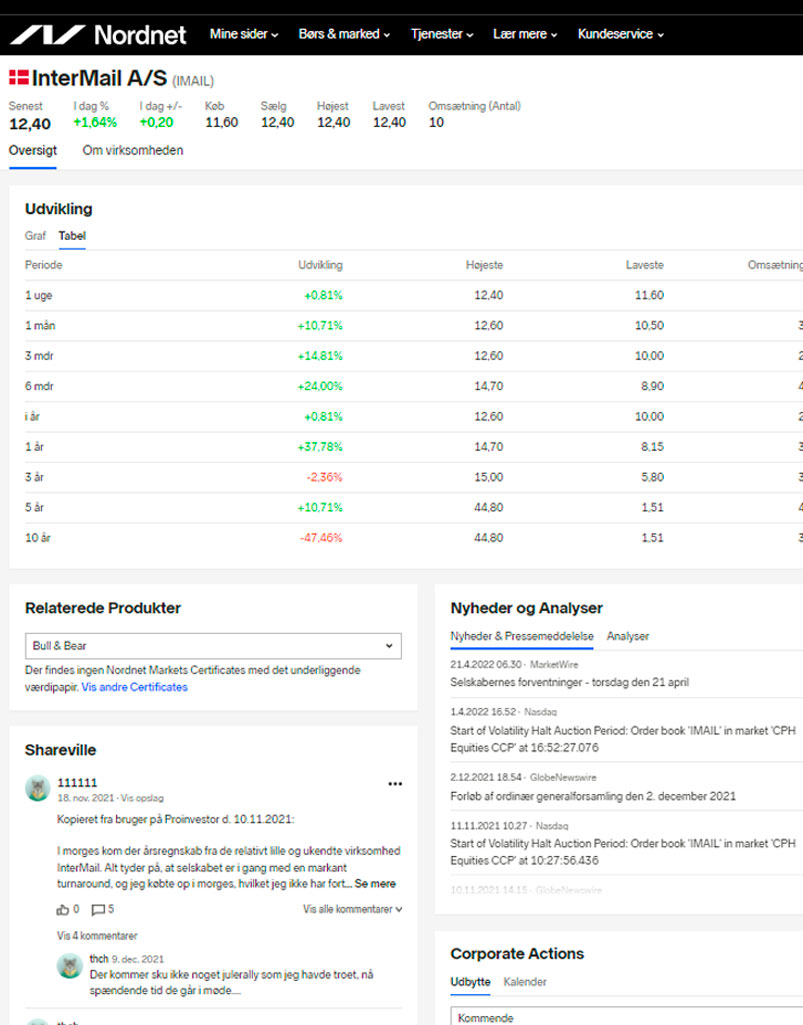Open news Forløb af ordinær generalforsamling
The width and height of the screenshot is (803, 1025).
tap(593, 796)
